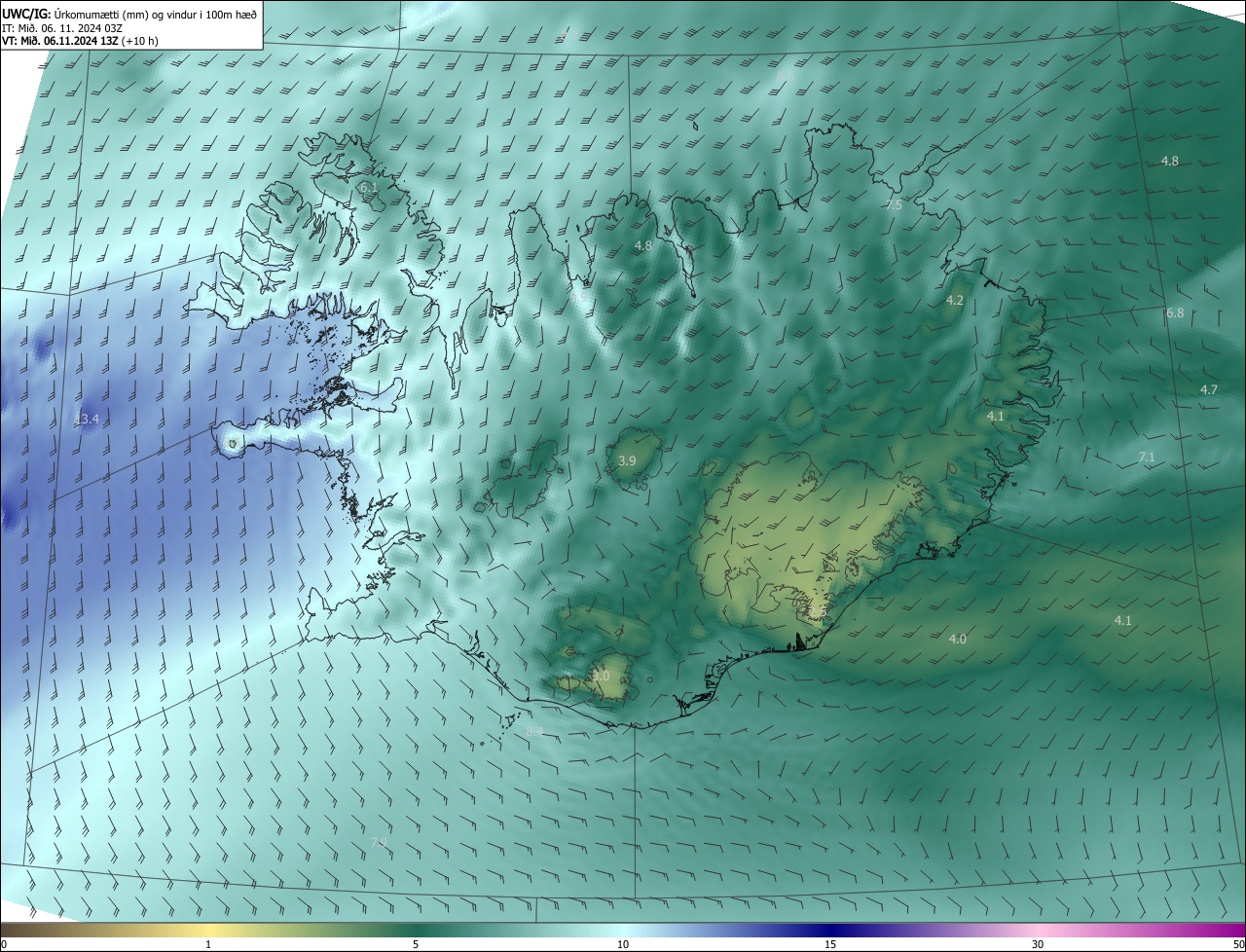Screen dimensions: 1246x952
Task: Click the 3.0 value label on the southern glacier
Action: (x=601, y=676)
